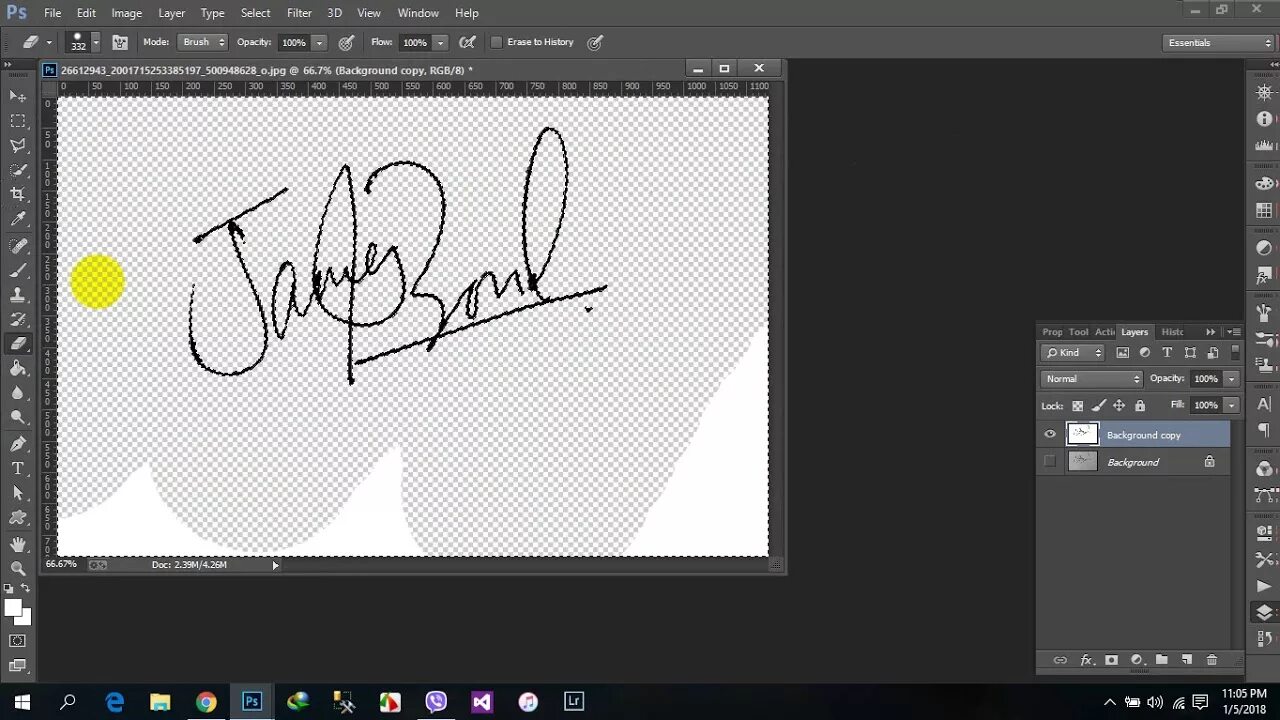Screen dimensions: 1280x720
Task: Open eraser Mode dropdown (Brush)
Action: (x=203, y=42)
